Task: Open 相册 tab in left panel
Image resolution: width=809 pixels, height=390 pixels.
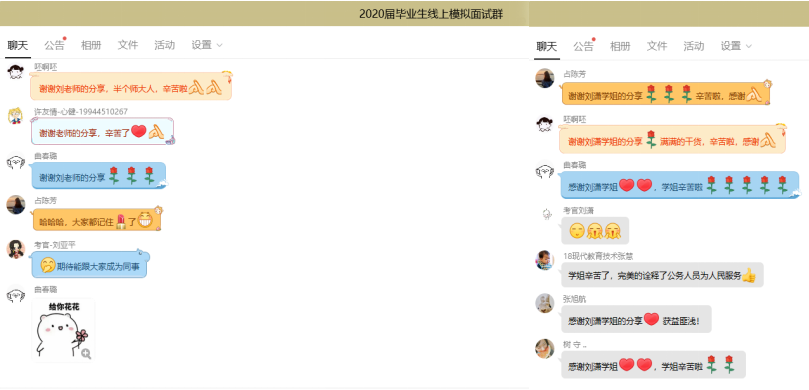Action: pos(91,45)
